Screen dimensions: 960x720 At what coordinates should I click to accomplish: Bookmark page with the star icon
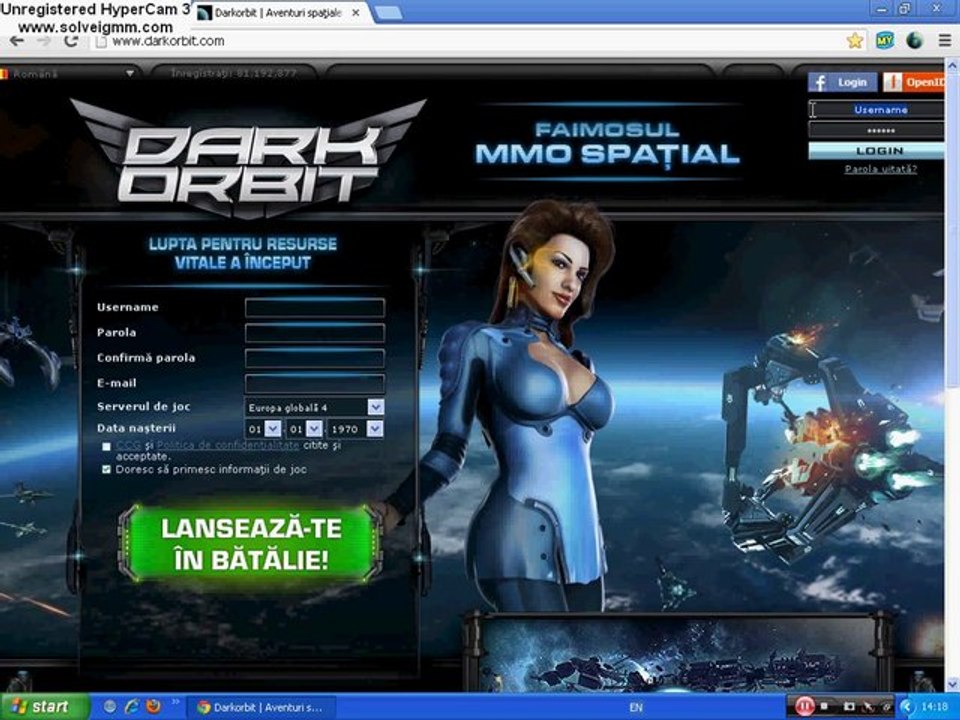click(855, 41)
